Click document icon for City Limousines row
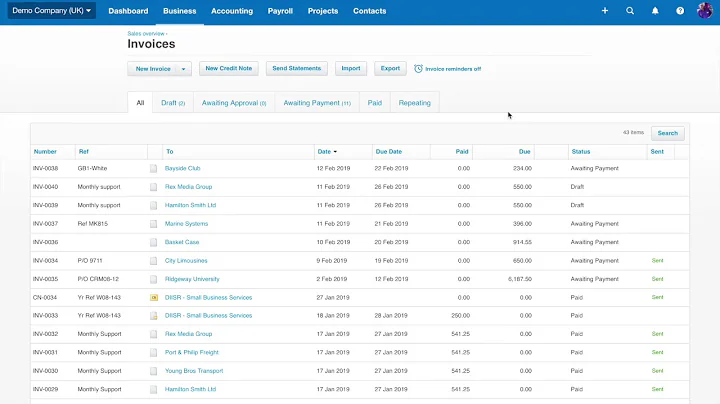720x404 pixels. click(153, 261)
